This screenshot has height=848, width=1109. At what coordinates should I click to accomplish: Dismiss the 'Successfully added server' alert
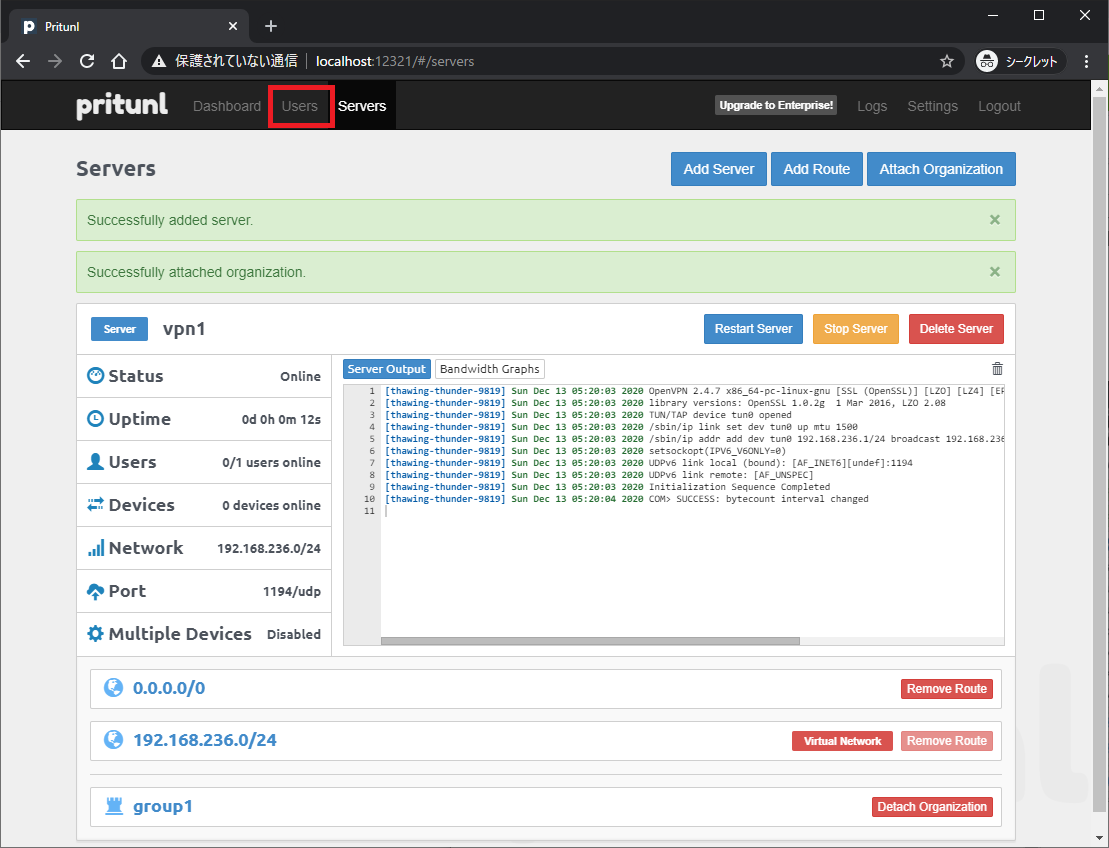click(x=994, y=219)
